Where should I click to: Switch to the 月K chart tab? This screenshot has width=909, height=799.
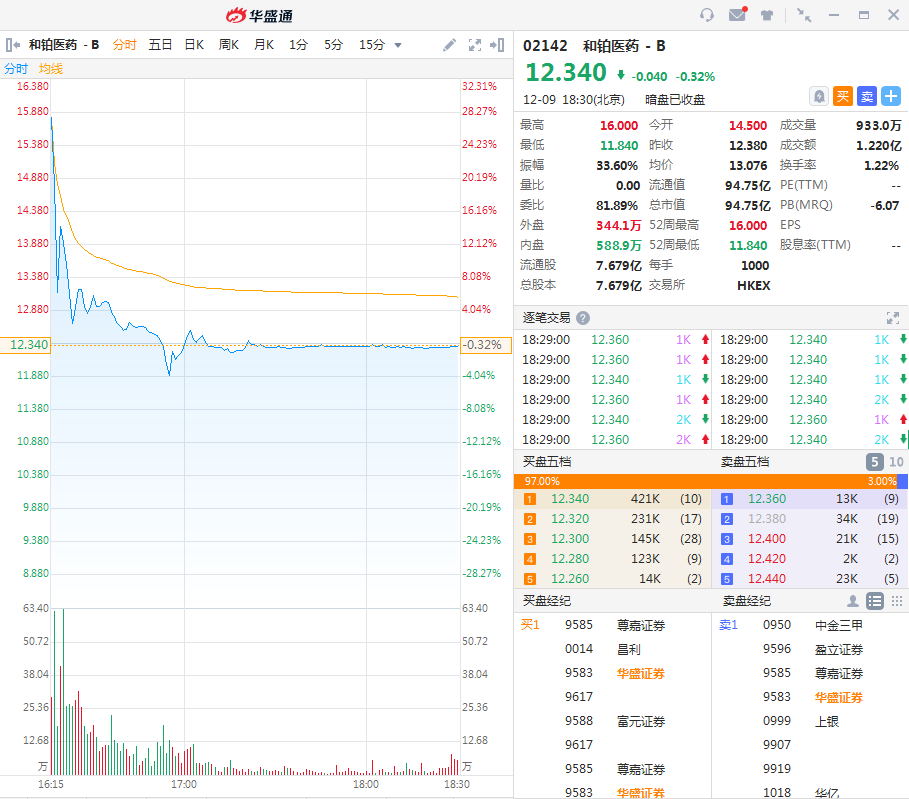(264, 45)
